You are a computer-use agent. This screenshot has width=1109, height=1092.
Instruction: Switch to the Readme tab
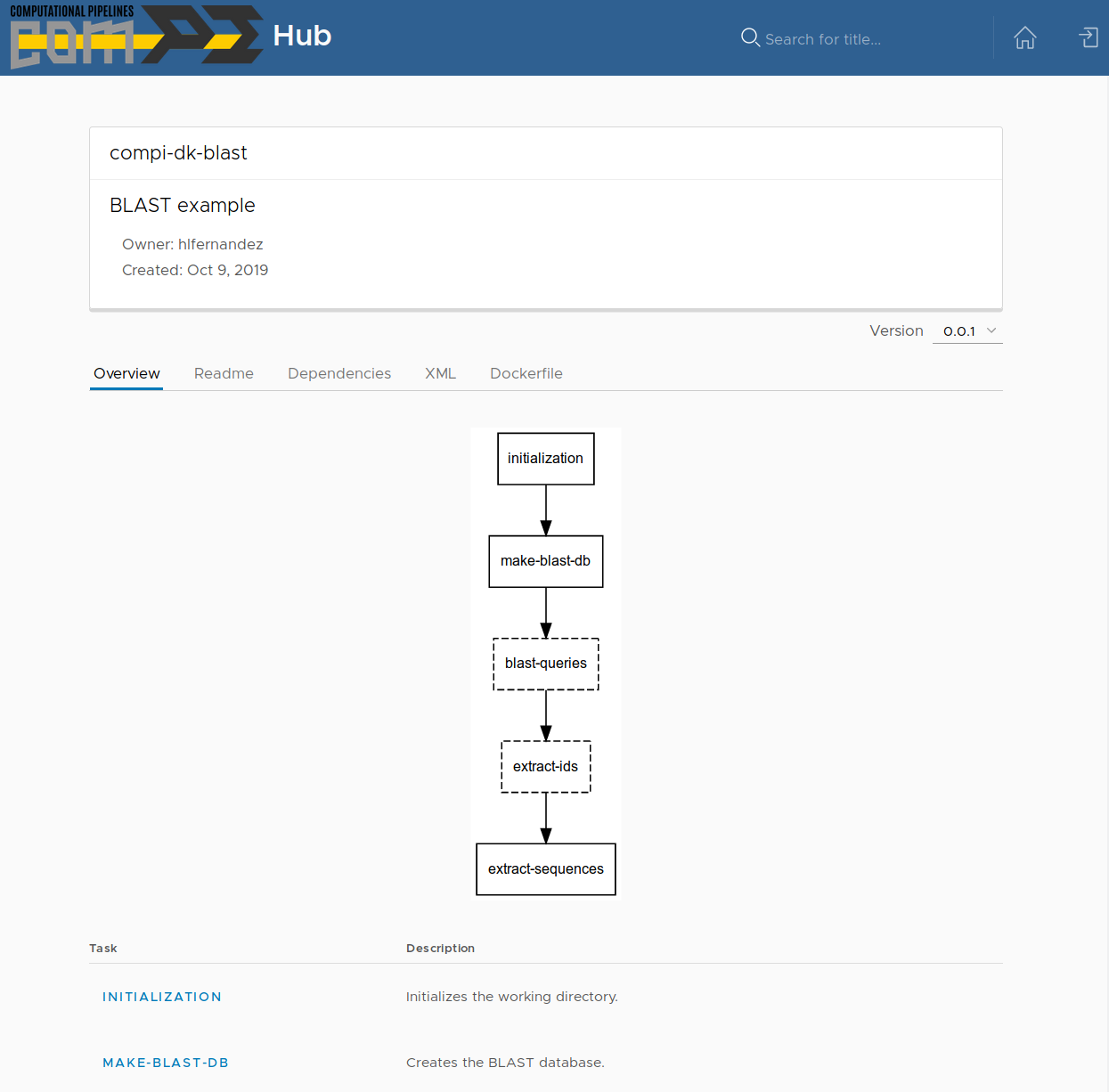tap(224, 374)
